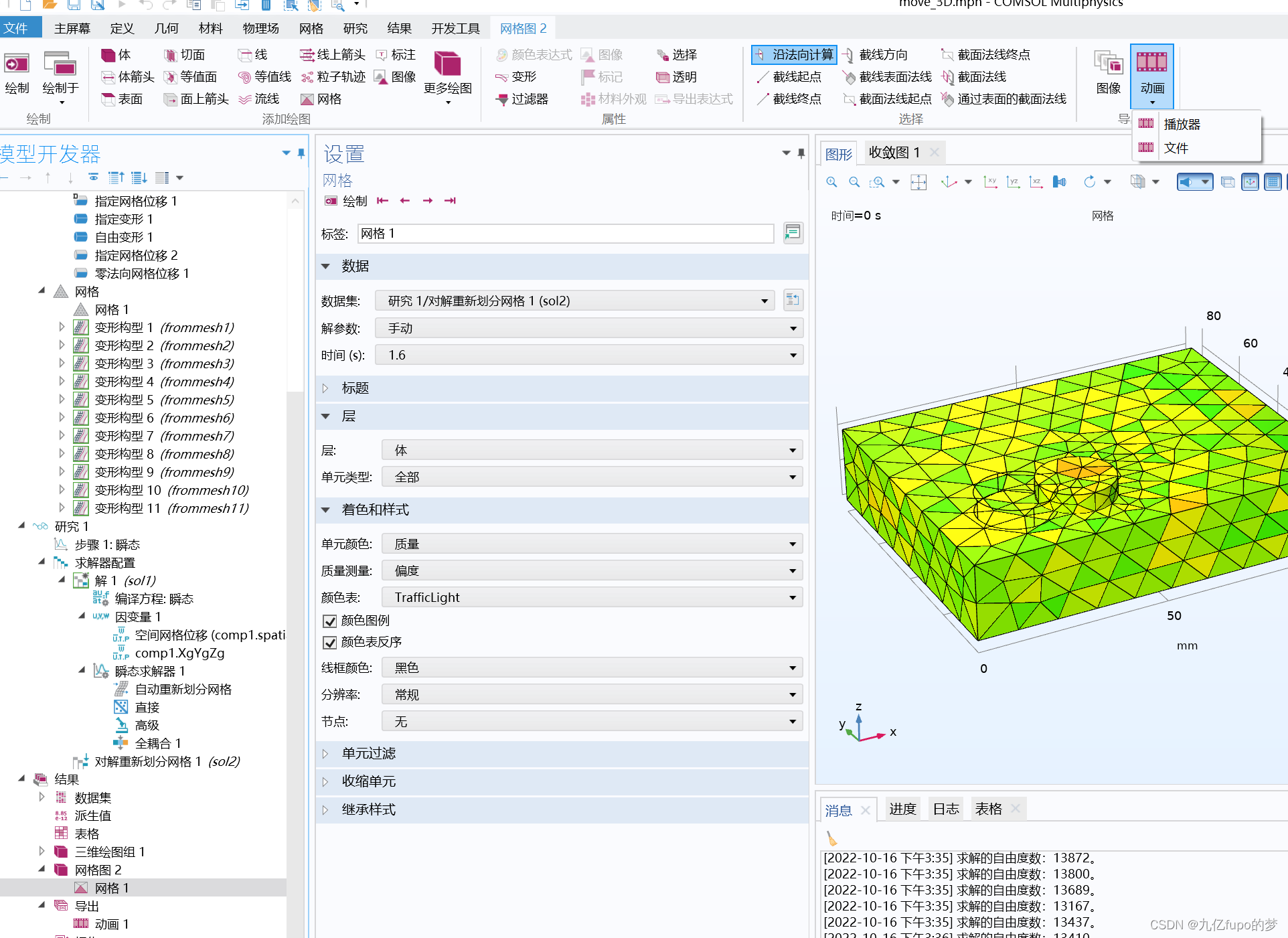Uncheck the 颜色图例 checkbox
Screen dimensions: 1288x938
(x=329, y=621)
